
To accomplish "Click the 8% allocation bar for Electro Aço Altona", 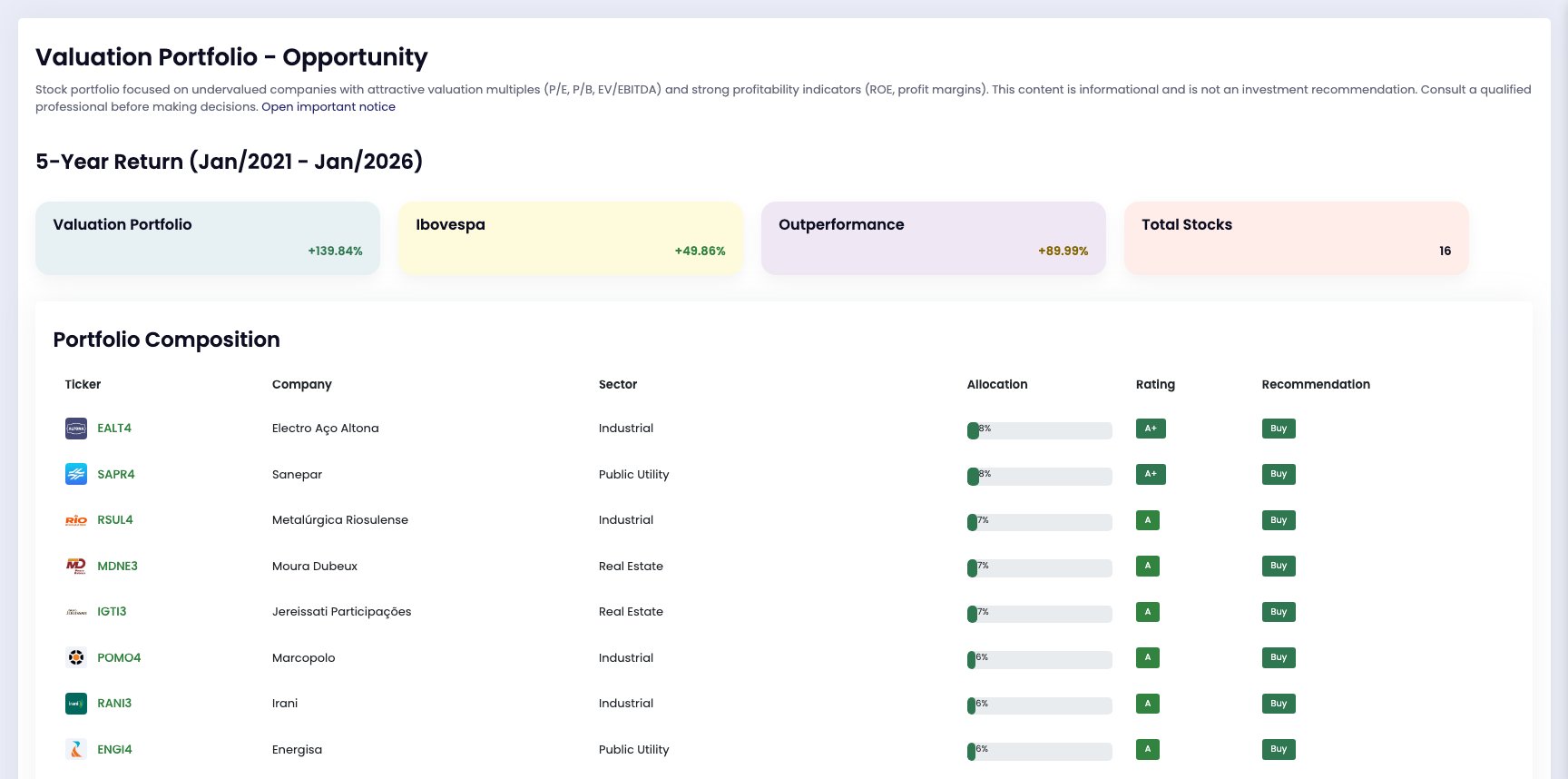I will (1040, 430).
